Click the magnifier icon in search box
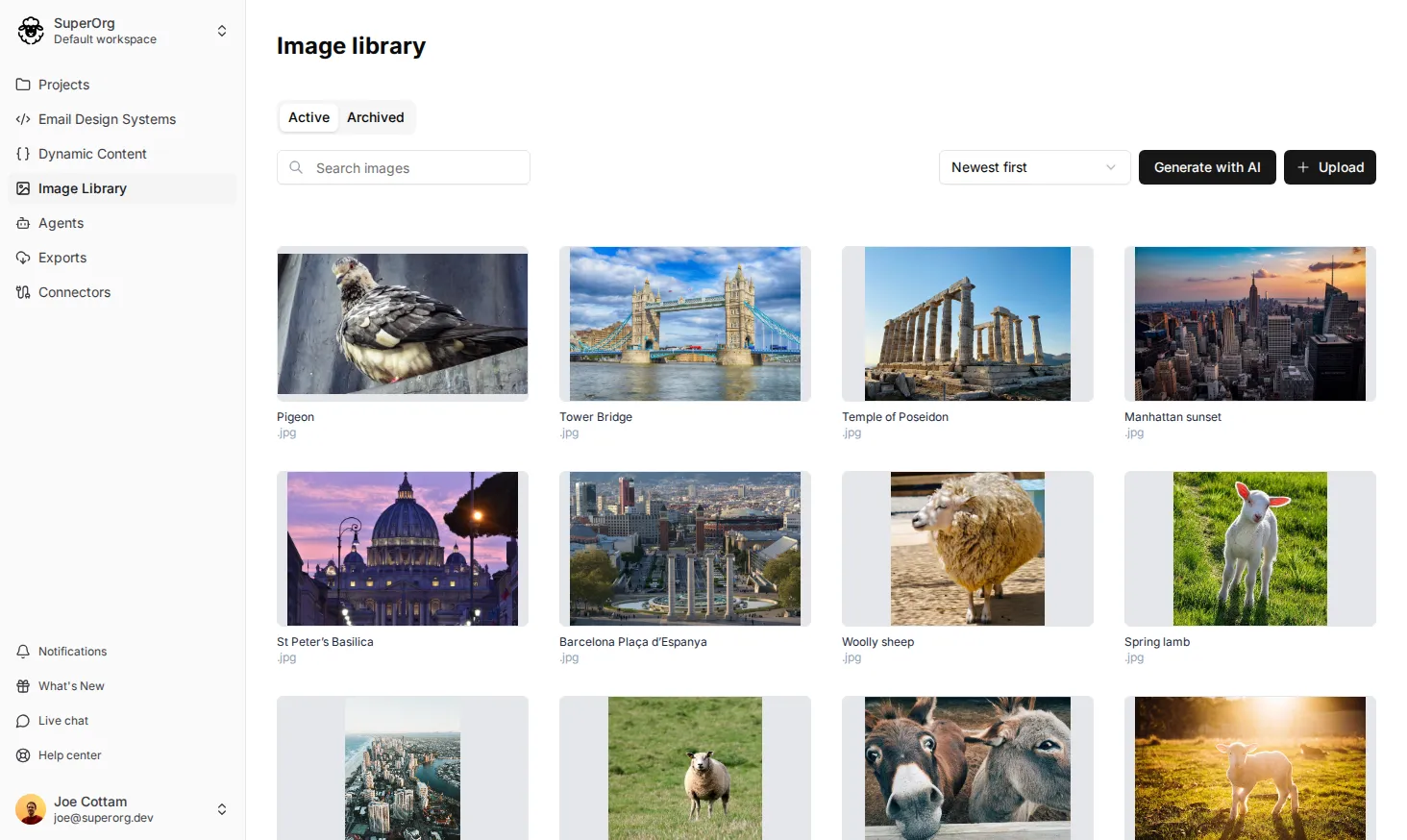This screenshot has height=840, width=1407. pyautogui.click(x=296, y=167)
